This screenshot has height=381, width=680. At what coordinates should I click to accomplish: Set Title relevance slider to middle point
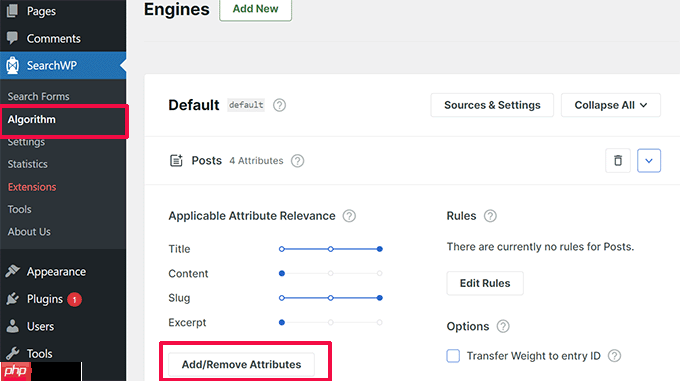pos(330,249)
